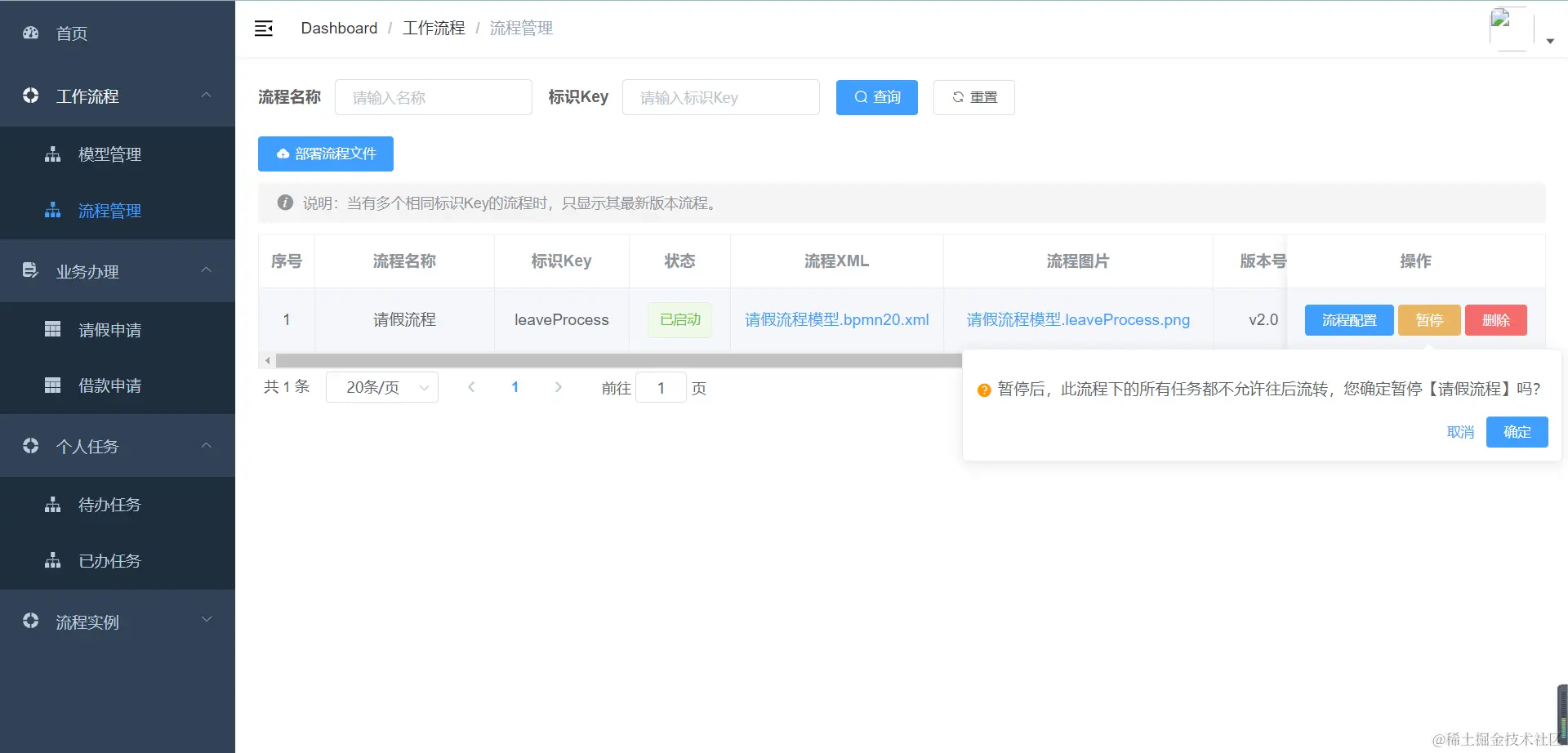1568x753 pixels.
Task: Open the 20条/页 page size dropdown
Action: click(x=382, y=387)
